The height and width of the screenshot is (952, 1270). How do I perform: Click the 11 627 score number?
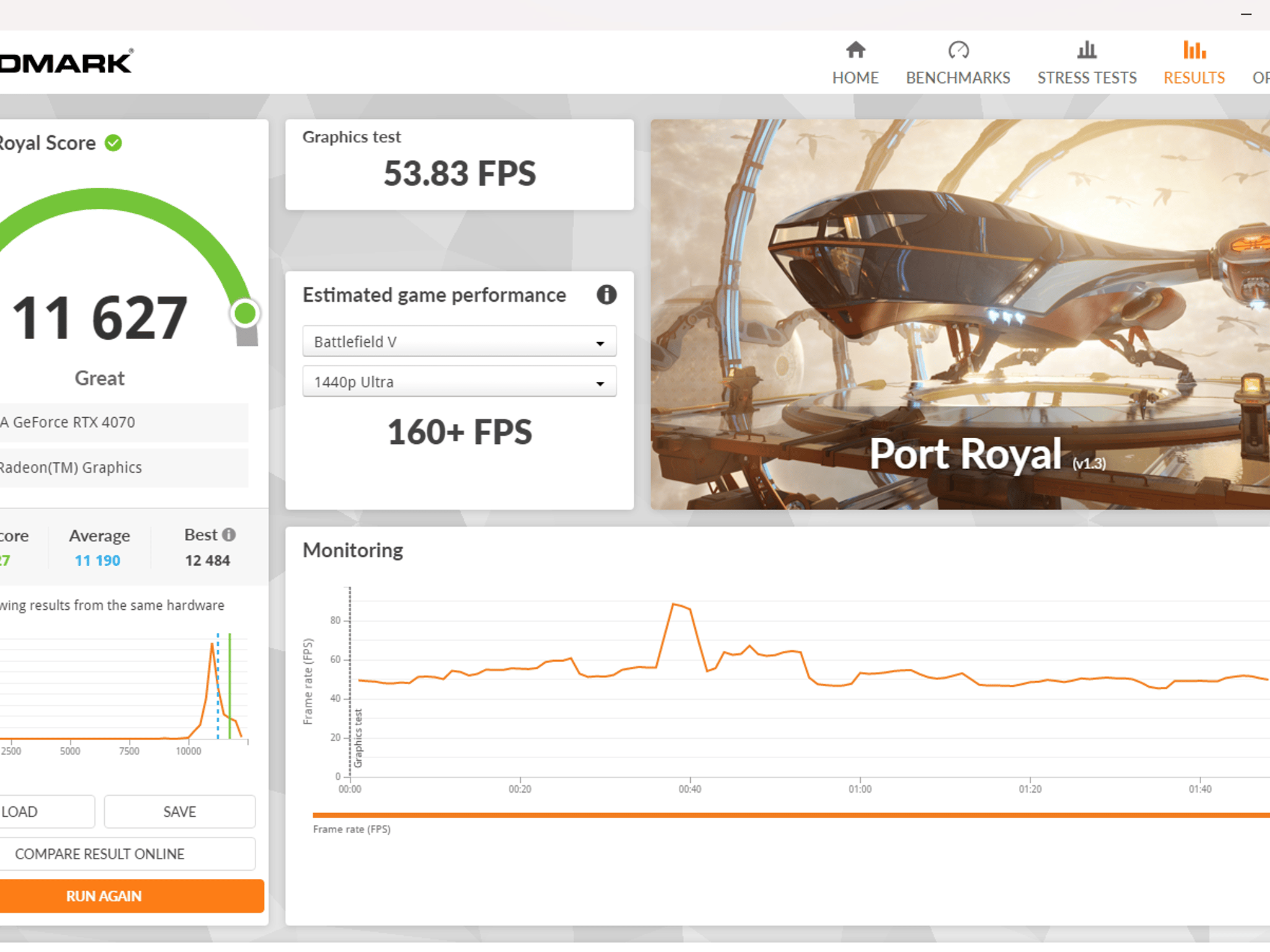coord(99,318)
